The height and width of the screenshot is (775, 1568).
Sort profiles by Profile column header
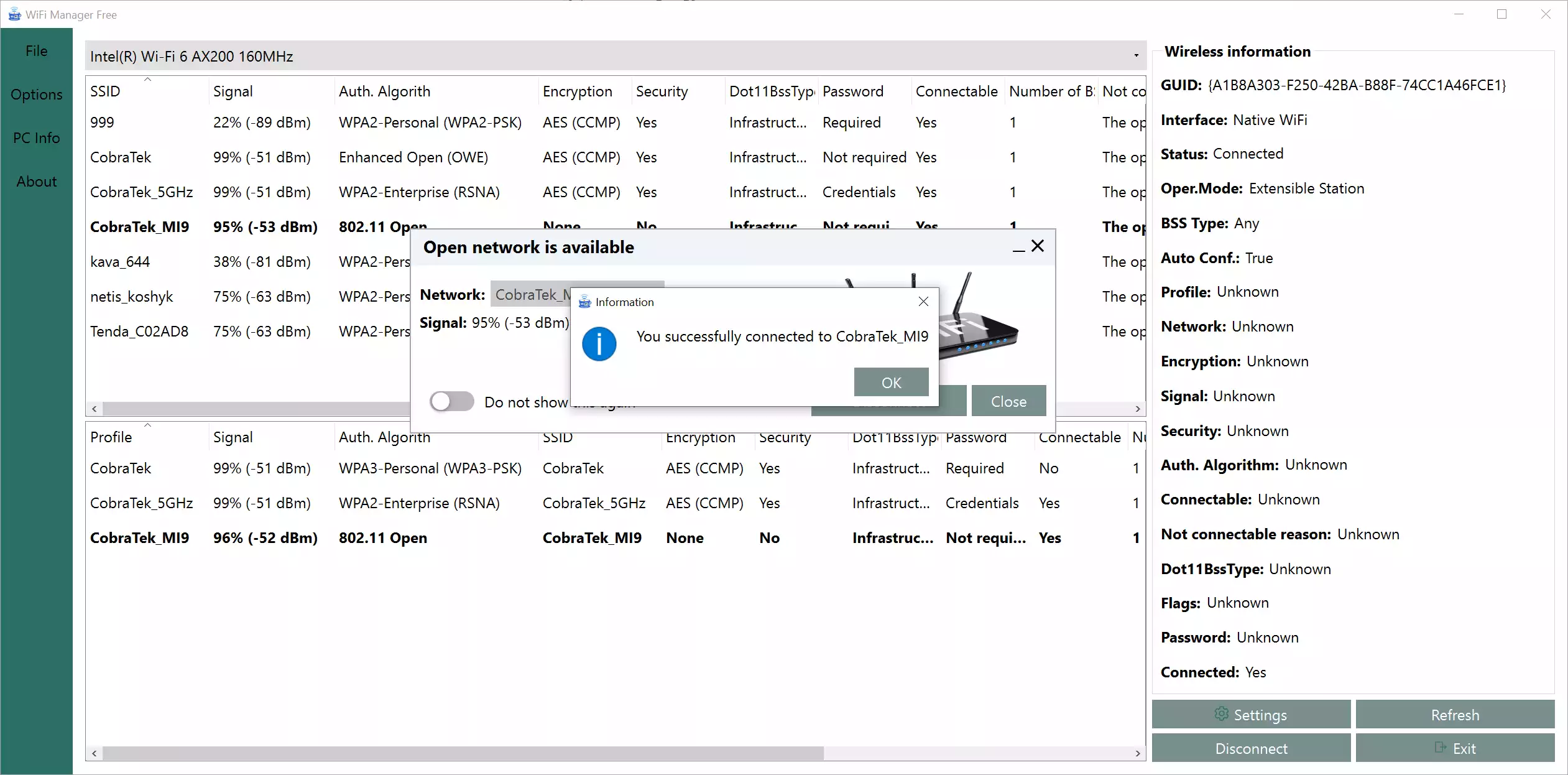coord(147,437)
